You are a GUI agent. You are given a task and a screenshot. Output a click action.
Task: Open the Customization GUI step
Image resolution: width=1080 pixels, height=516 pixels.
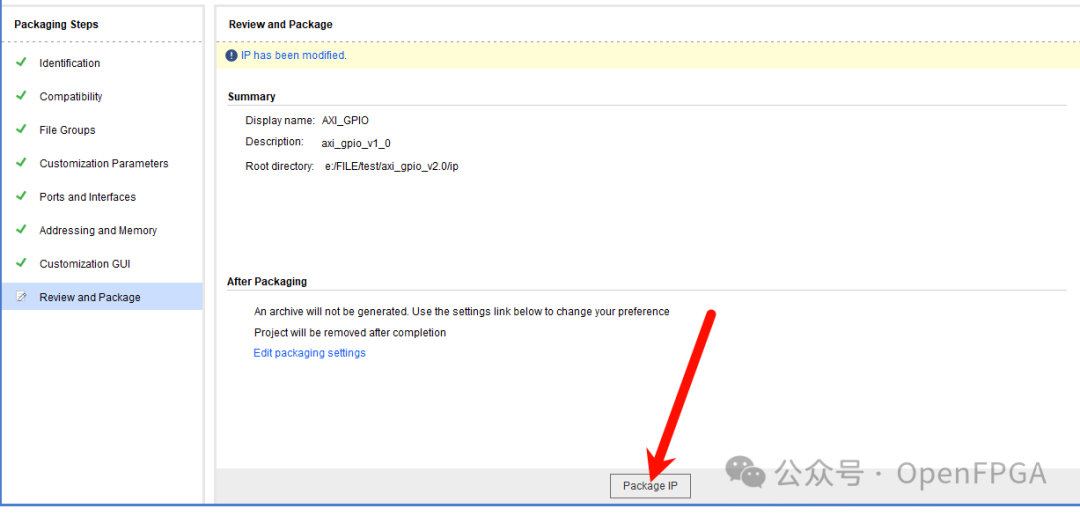(85, 264)
